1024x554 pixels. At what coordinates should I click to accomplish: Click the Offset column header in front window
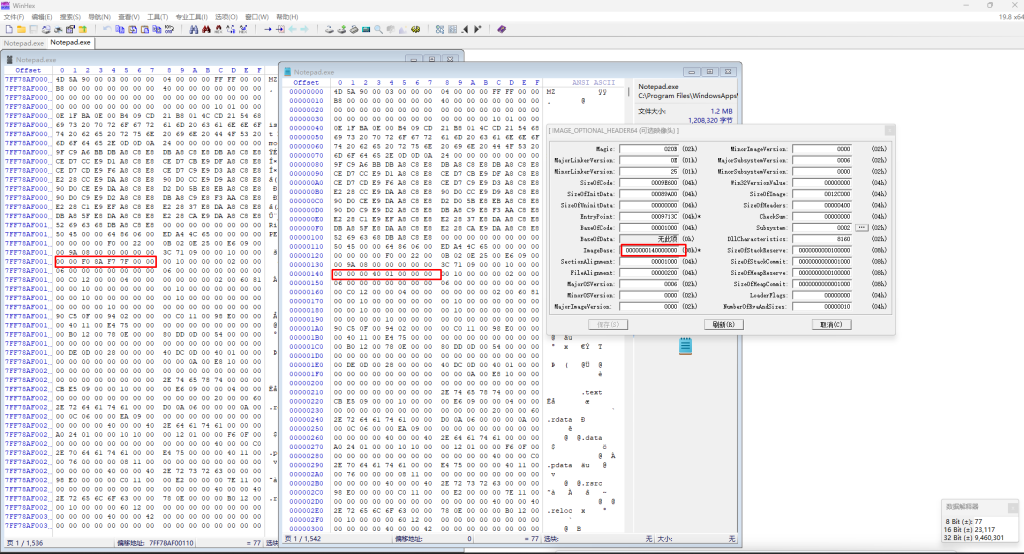(x=307, y=82)
